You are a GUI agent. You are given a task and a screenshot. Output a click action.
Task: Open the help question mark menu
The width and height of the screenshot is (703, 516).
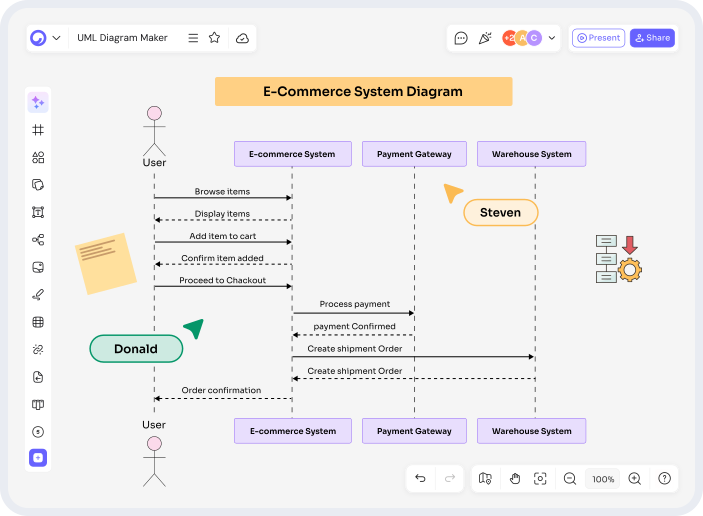coord(664,479)
